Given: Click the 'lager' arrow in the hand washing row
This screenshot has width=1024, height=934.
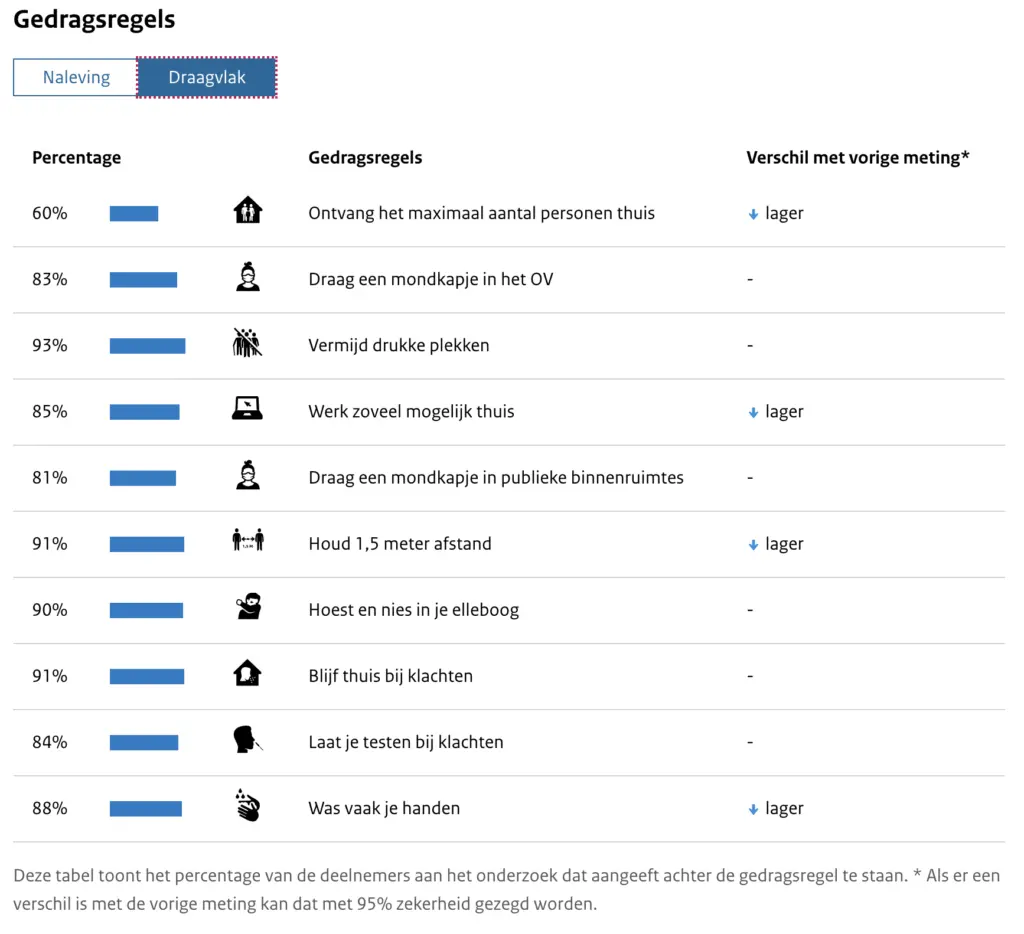Looking at the screenshot, I should point(754,809).
